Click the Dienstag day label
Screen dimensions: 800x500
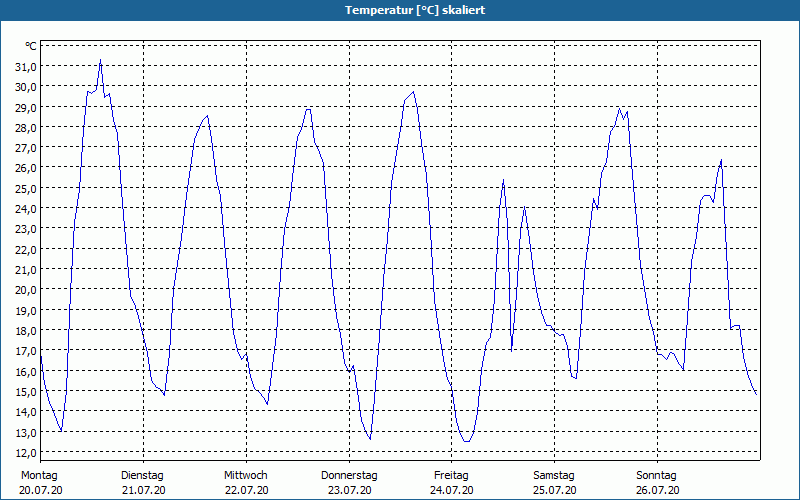142,476
